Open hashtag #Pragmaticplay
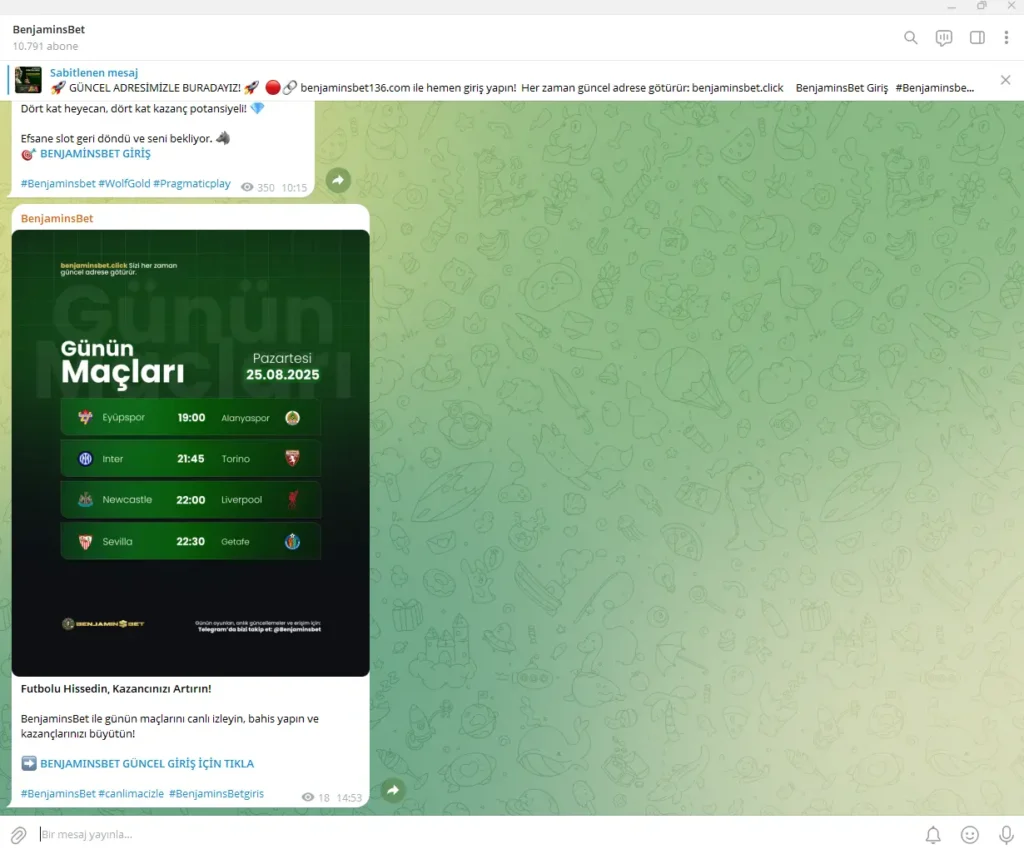The image size is (1024, 854). click(192, 183)
